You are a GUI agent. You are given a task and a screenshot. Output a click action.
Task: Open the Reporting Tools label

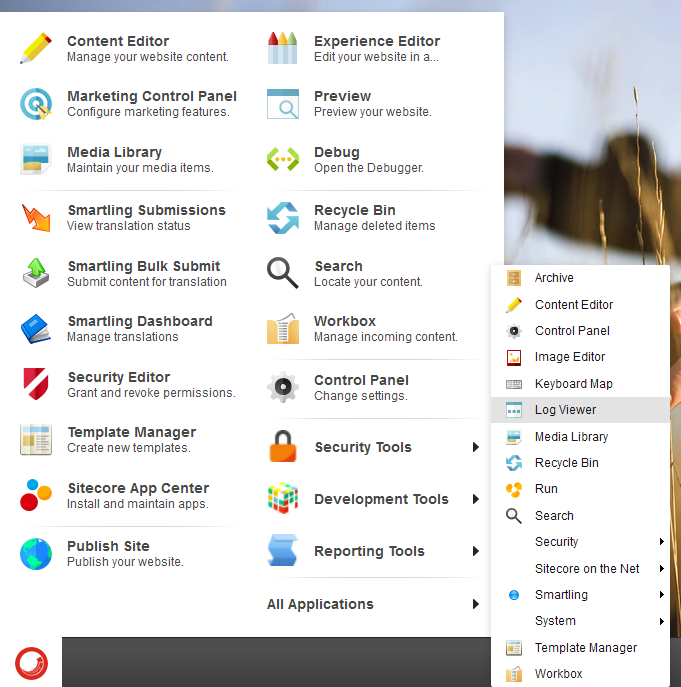point(369,551)
